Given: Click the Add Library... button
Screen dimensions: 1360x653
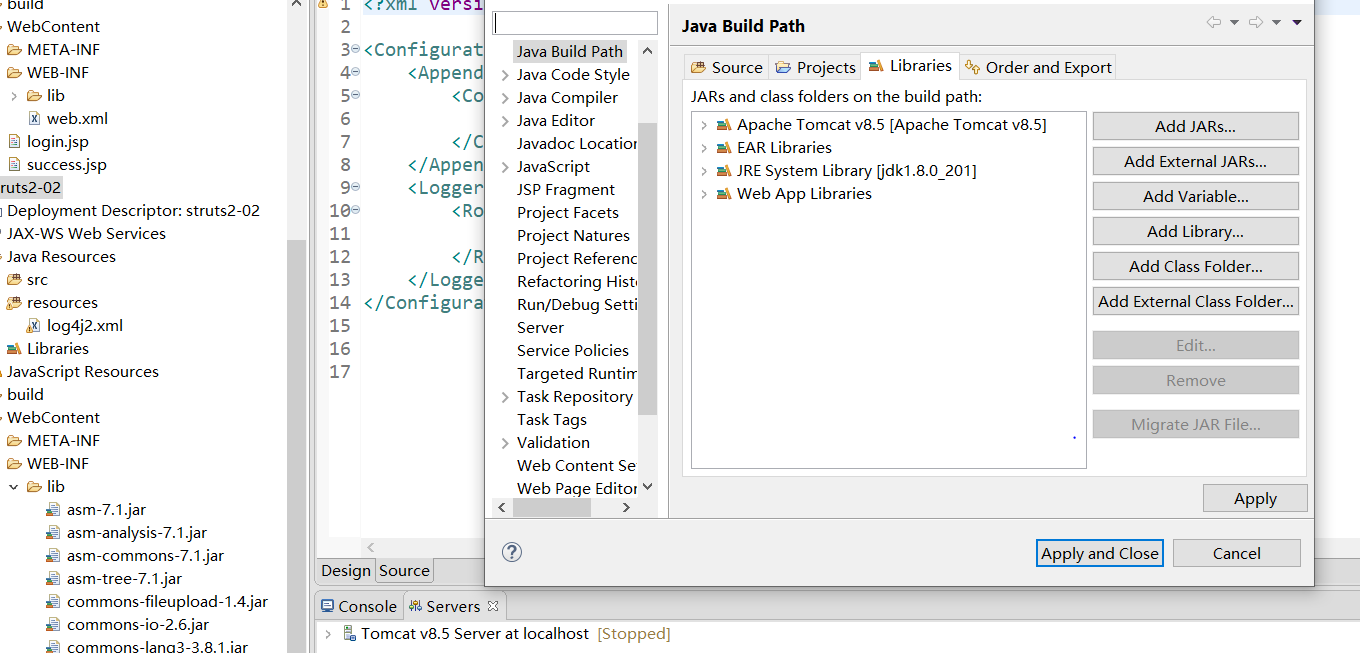Looking at the screenshot, I should point(1195,231).
